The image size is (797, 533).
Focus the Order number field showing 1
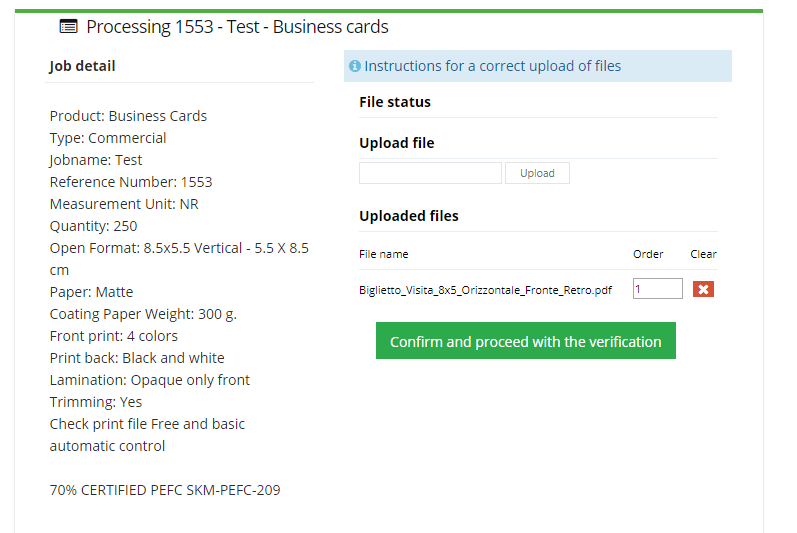click(x=657, y=289)
